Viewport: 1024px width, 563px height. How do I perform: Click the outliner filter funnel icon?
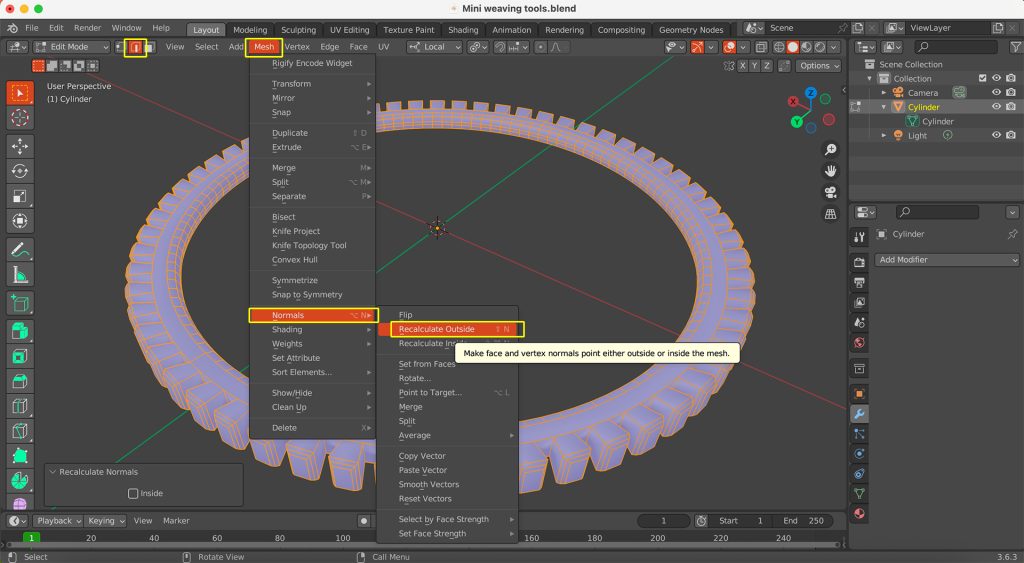(1016, 47)
